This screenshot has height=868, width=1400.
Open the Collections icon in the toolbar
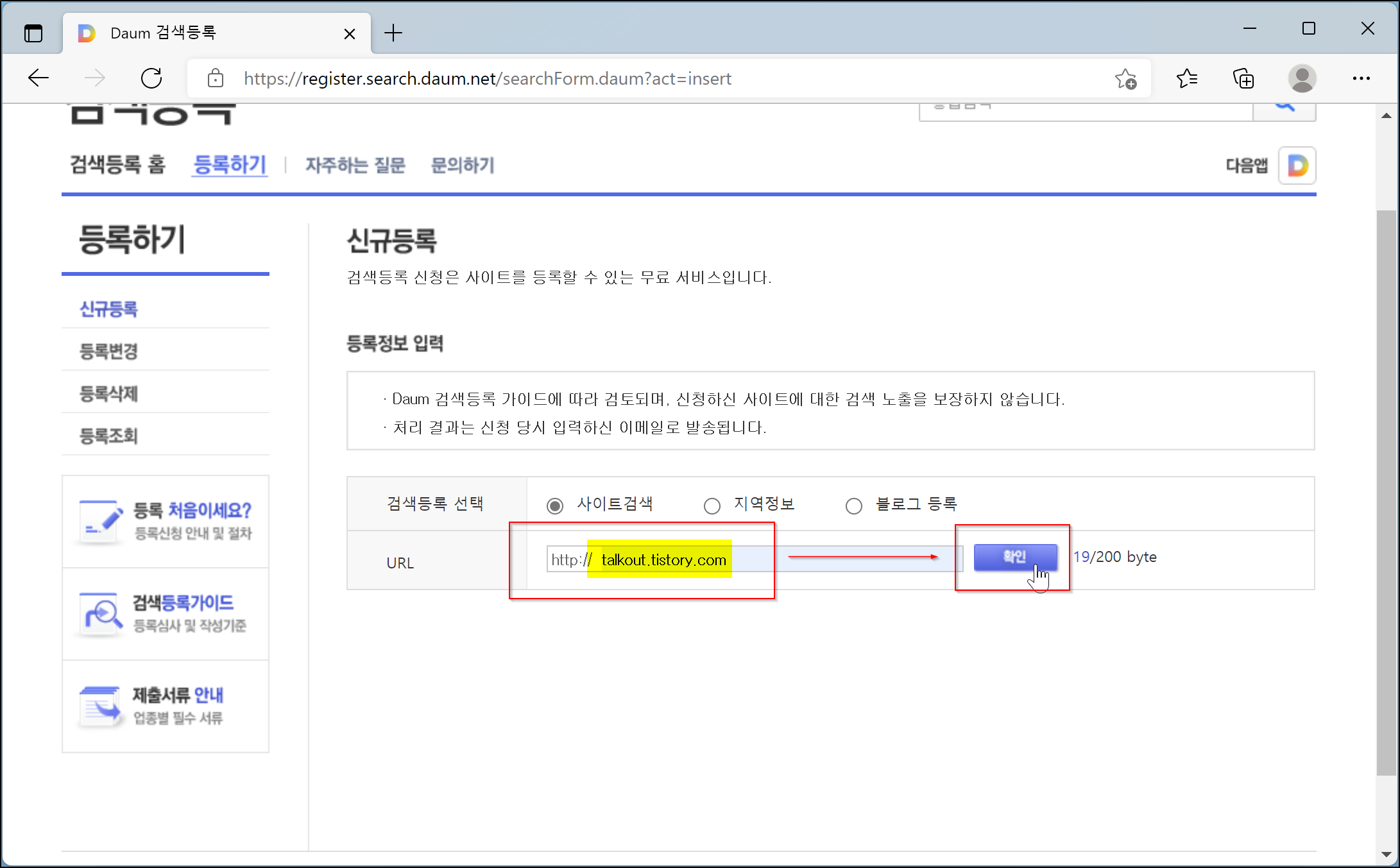tap(1243, 78)
